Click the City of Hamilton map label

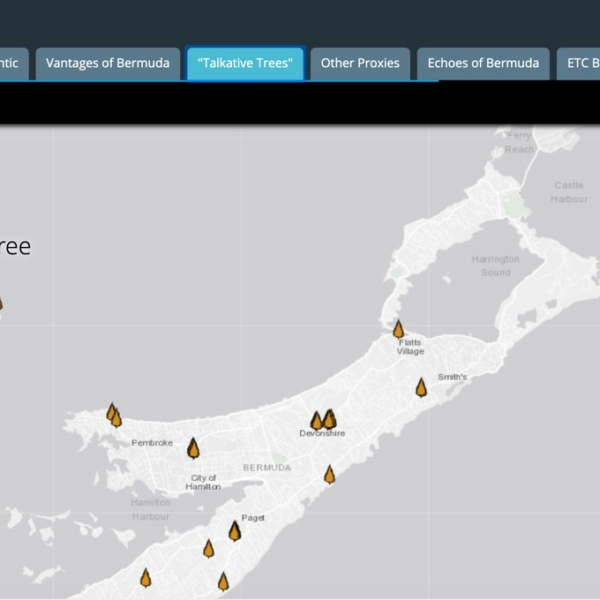click(x=204, y=482)
